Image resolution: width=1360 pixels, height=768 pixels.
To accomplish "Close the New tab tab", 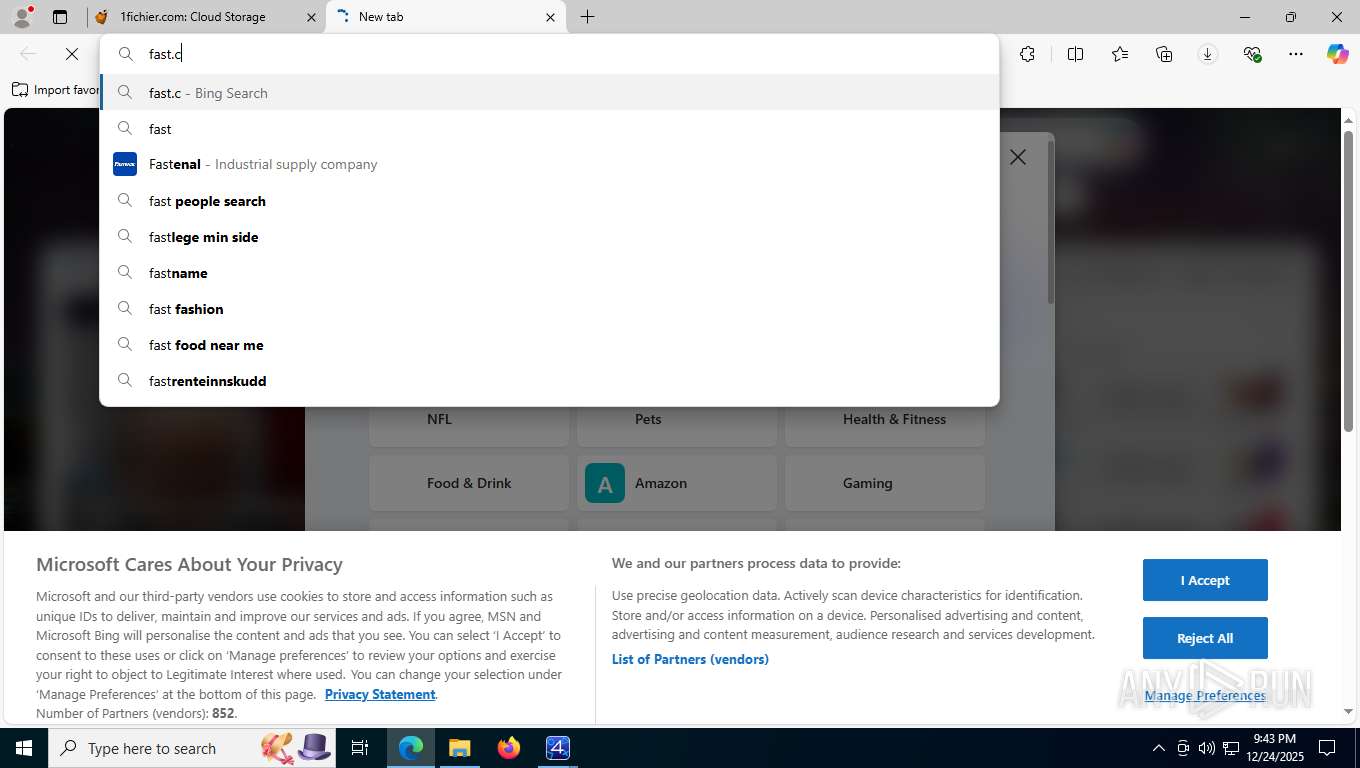I will pos(550,17).
